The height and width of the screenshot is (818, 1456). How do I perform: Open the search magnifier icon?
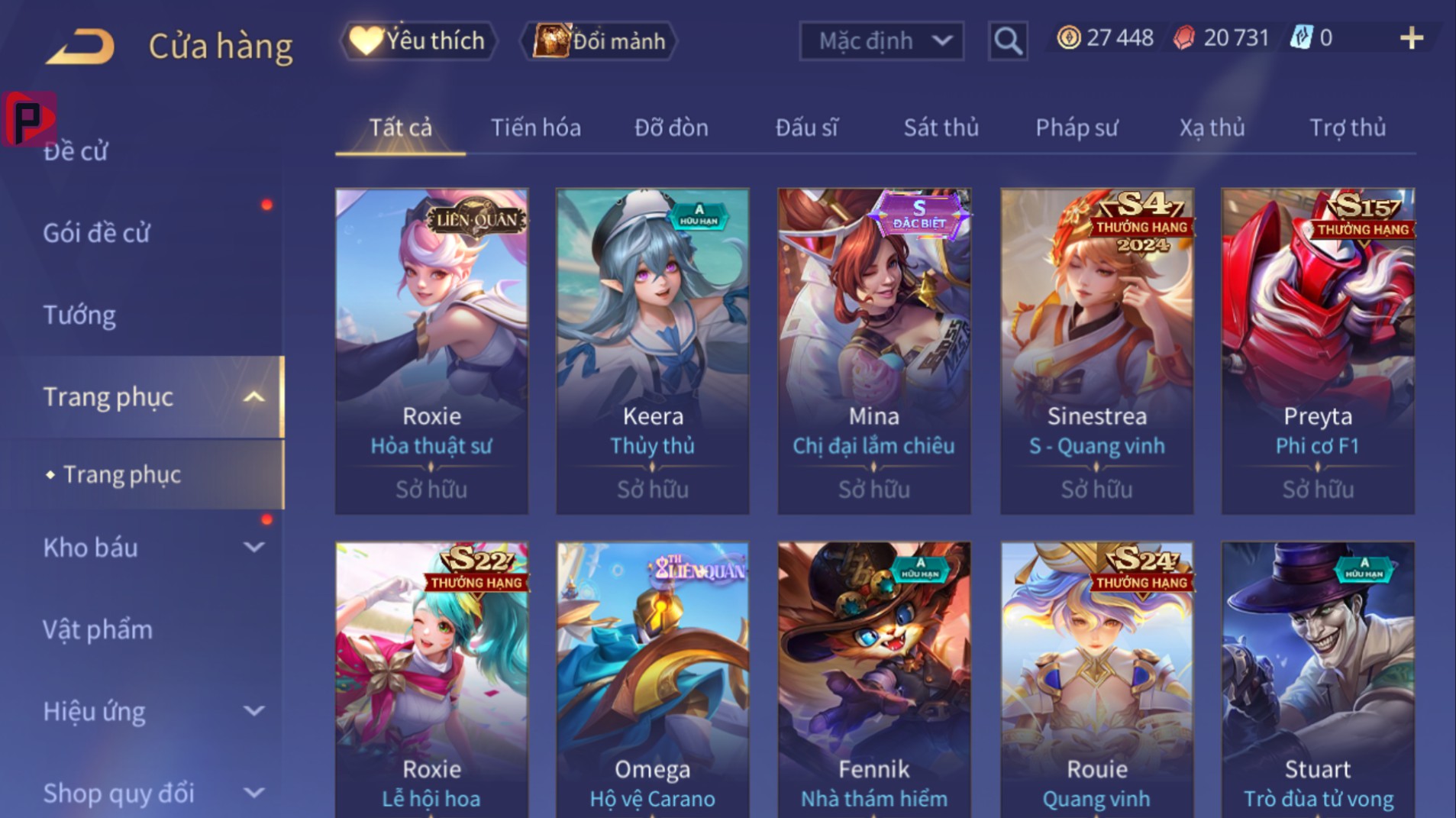[x=1007, y=40]
